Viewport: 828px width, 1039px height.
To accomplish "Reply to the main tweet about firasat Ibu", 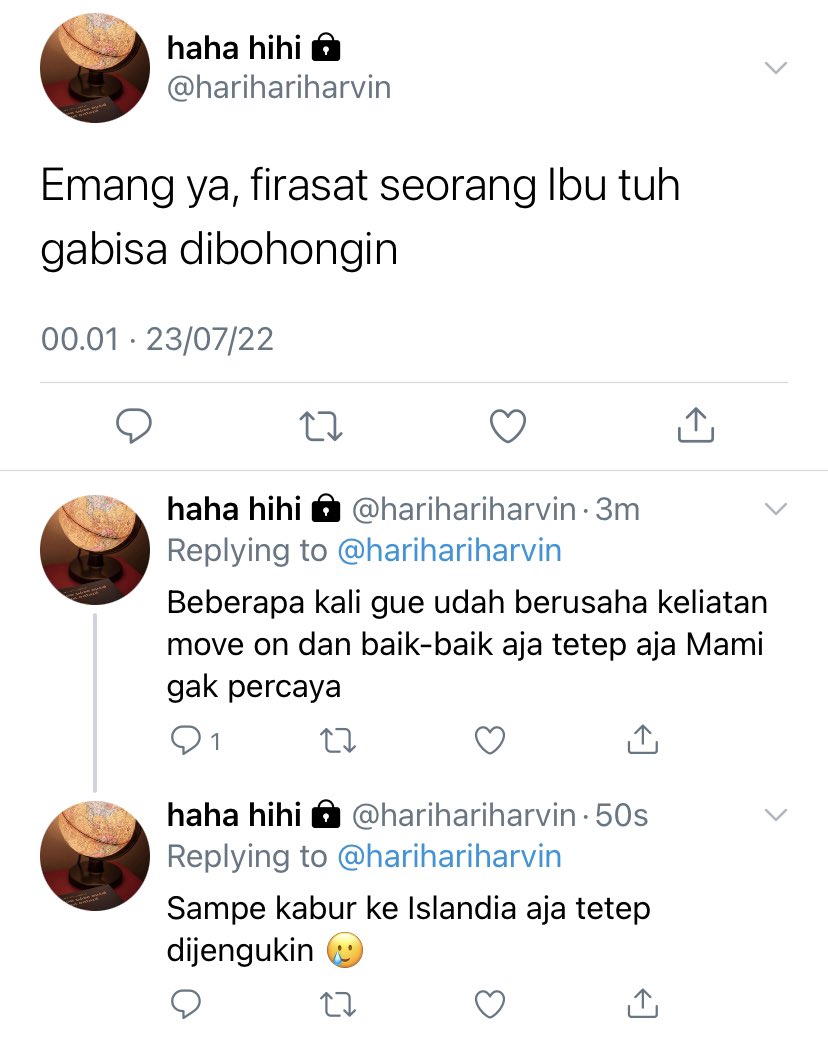I will (x=134, y=426).
